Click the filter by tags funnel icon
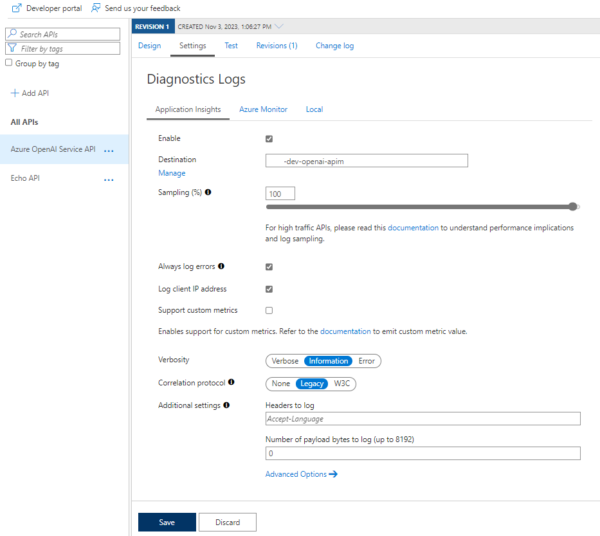This screenshot has width=600, height=536. click(x=12, y=48)
